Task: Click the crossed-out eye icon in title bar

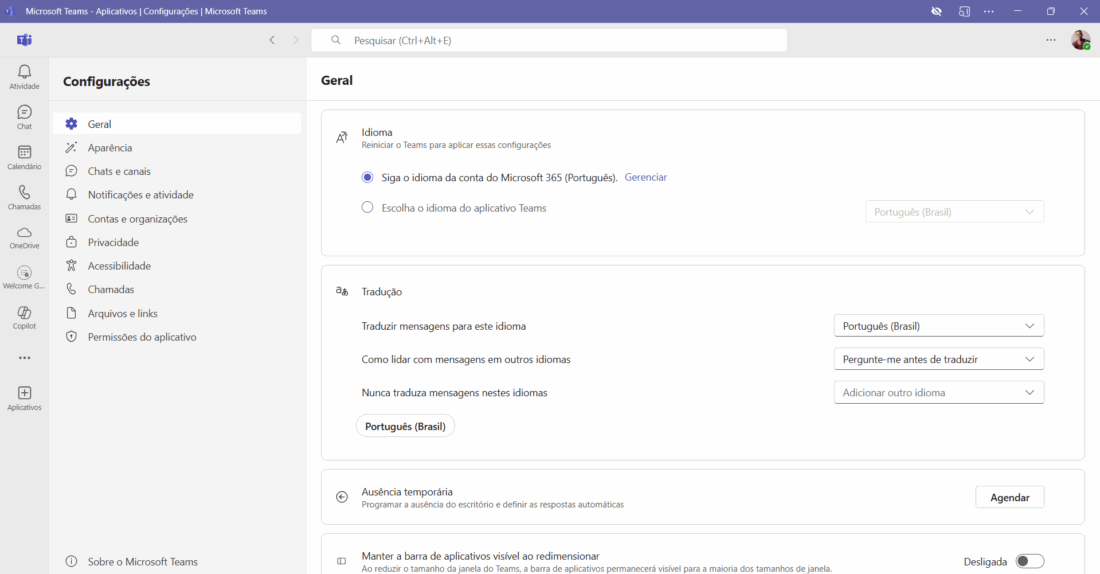Action: [x=937, y=11]
